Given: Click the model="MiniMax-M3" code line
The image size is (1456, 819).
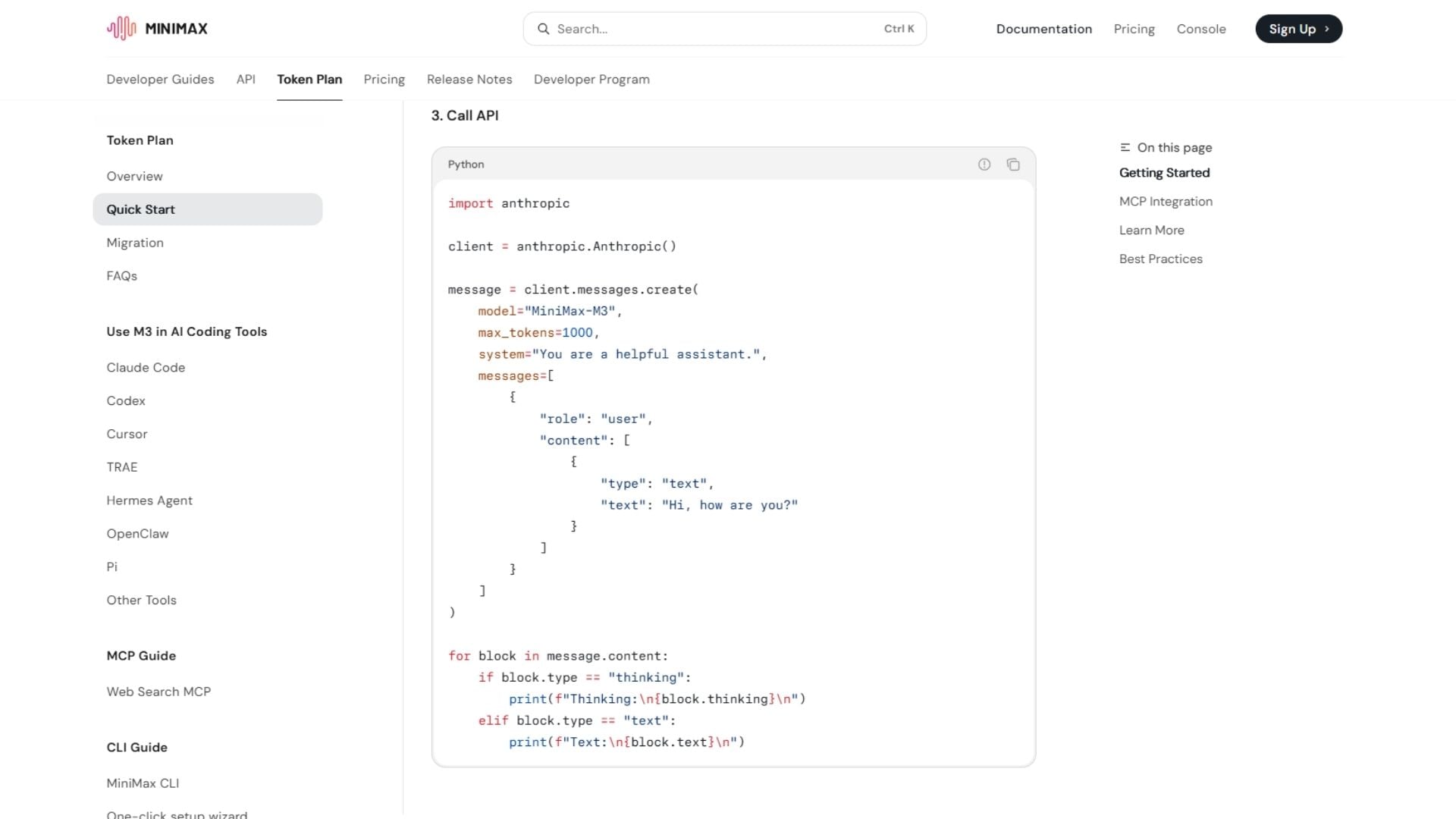Looking at the screenshot, I should (x=550, y=311).
